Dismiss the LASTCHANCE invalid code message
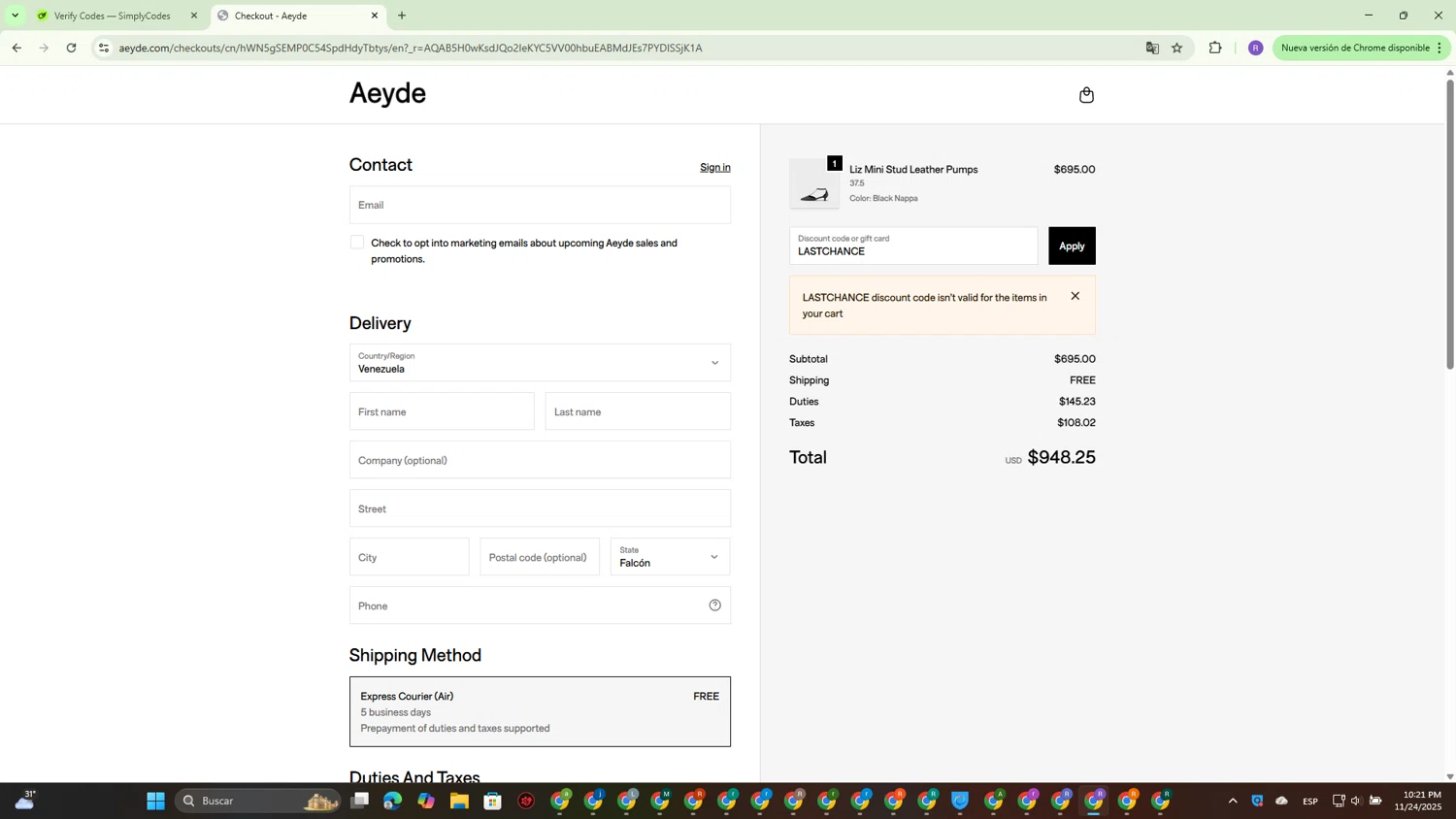Screen dimensions: 1456x819 [1075, 296]
